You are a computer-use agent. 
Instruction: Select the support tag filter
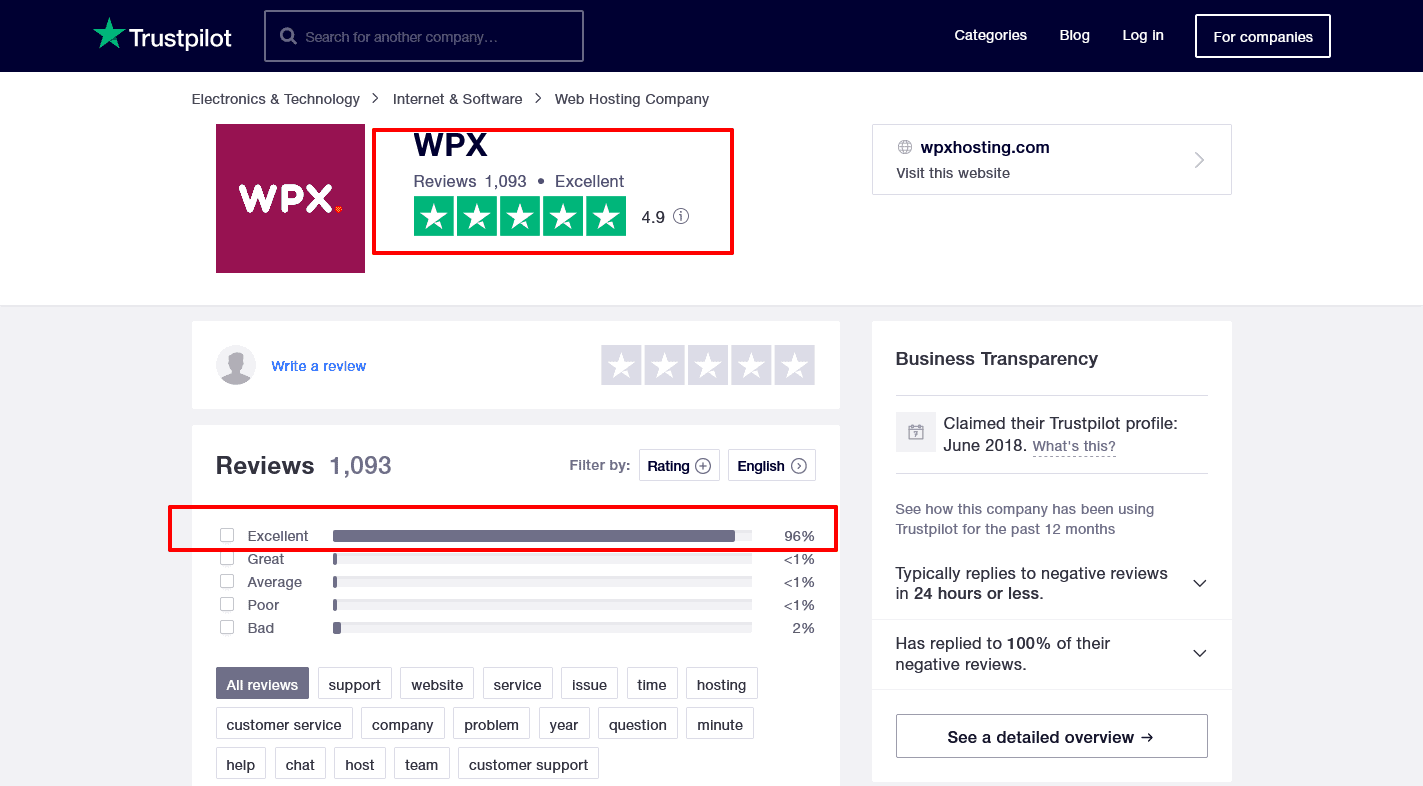[x=354, y=684]
